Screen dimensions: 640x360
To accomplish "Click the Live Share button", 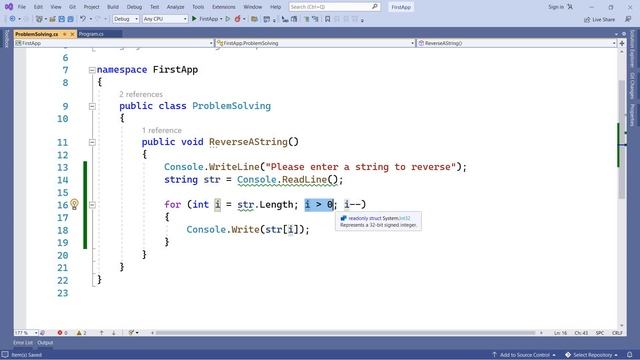I will pos(599,19).
